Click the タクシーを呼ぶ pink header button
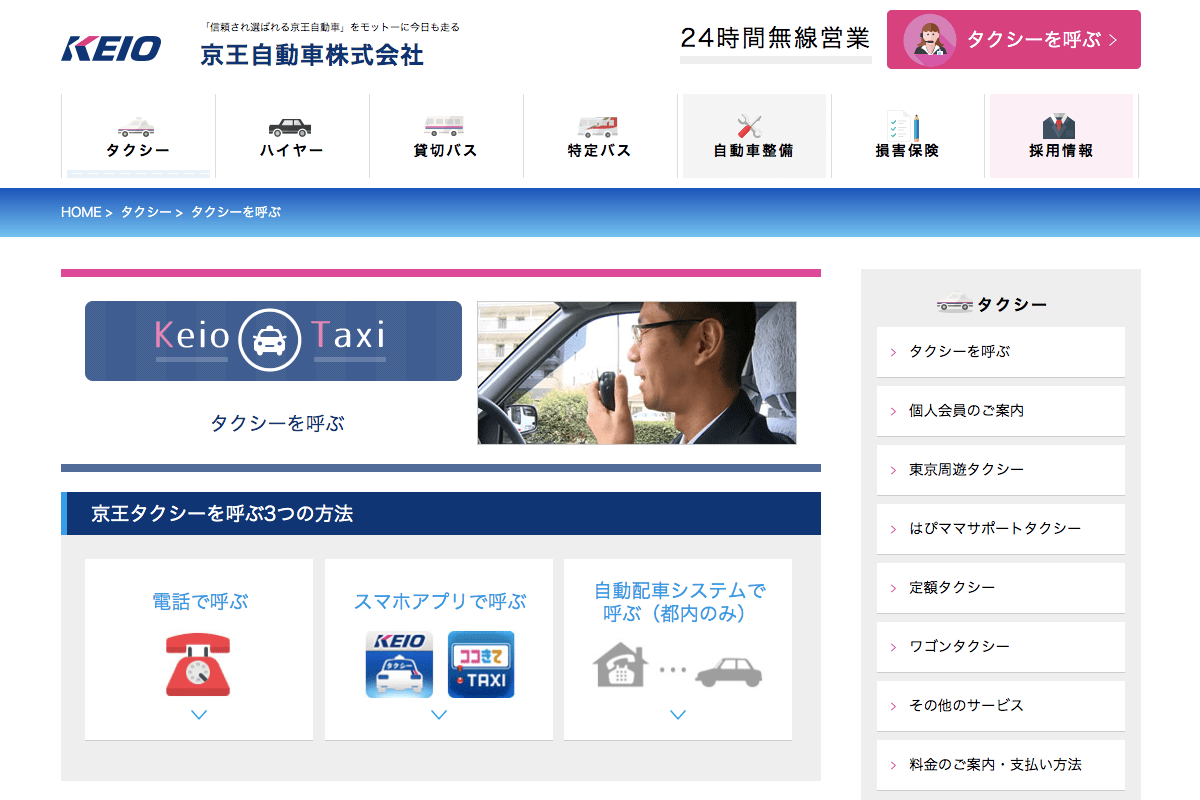The height and width of the screenshot is (800, 1200). 1013,39
